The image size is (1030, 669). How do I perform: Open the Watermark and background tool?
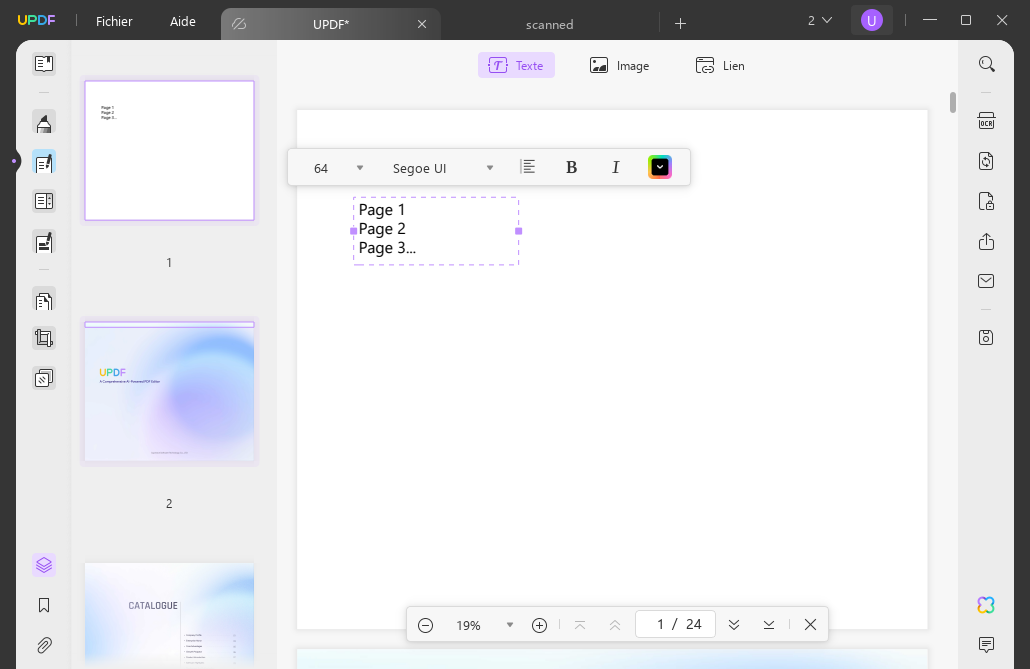(44, 379)
